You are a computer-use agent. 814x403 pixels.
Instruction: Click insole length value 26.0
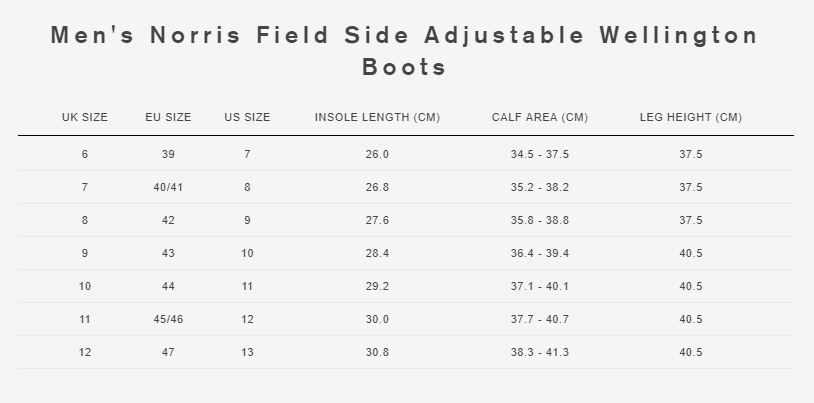pos(377,154)
